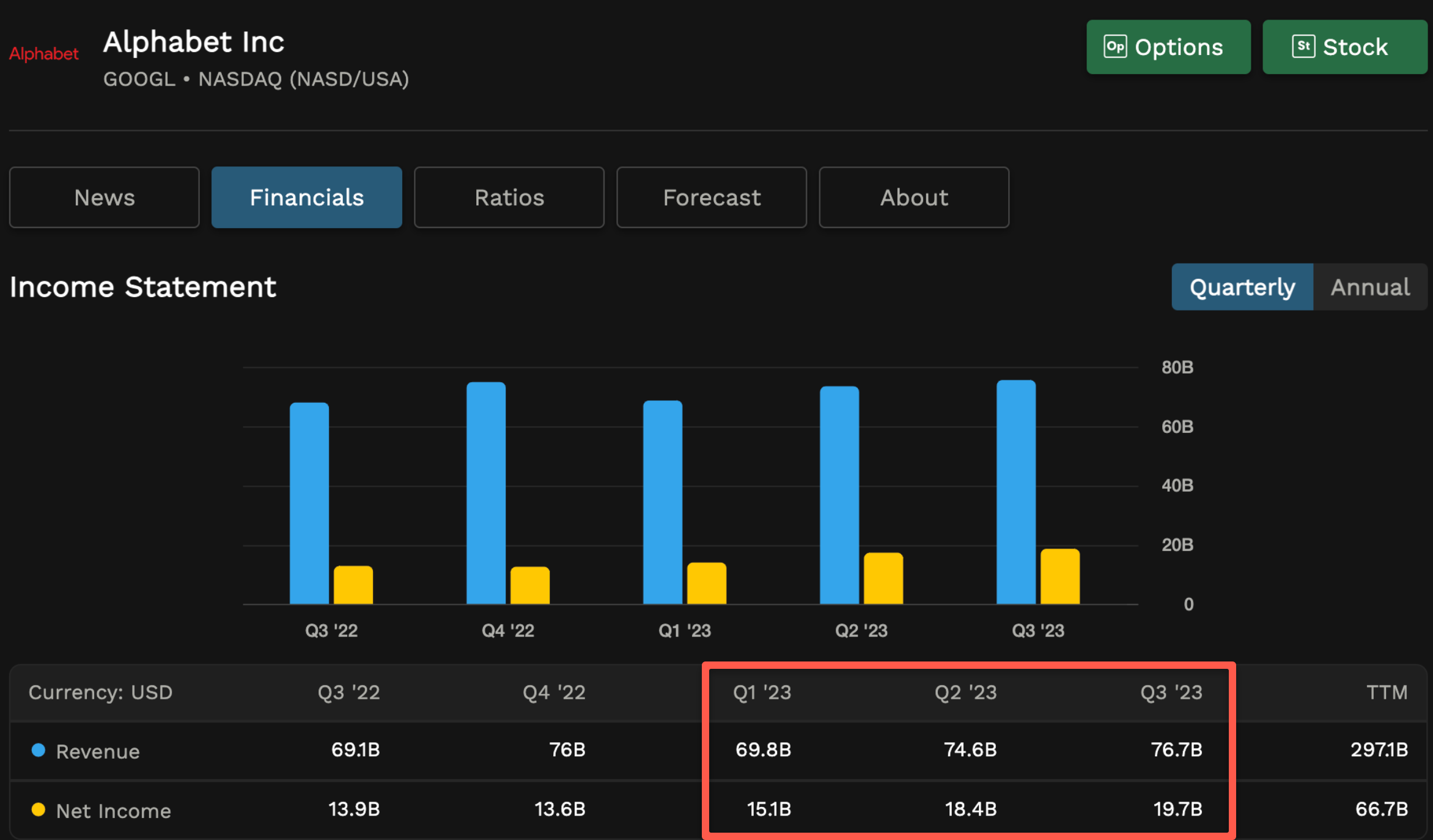This screenshot has width=1433, height=840.
Task: Open the Forecast section
Action: 712,197
